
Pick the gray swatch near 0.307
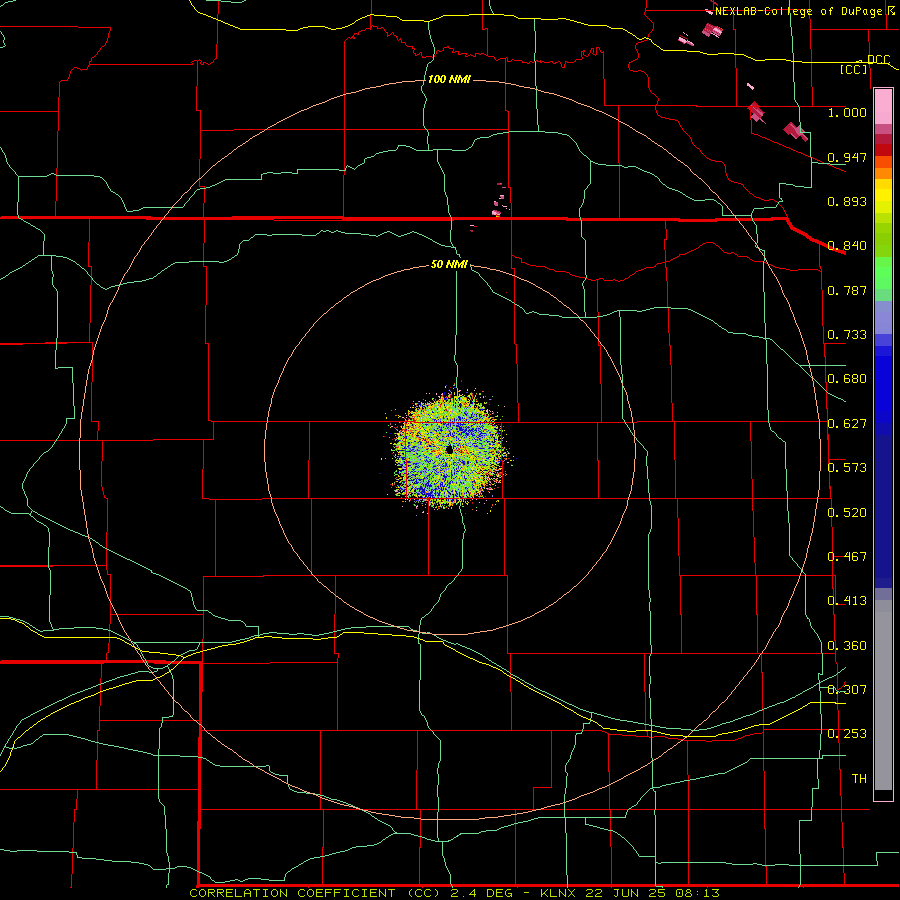(x=883, y=695)
